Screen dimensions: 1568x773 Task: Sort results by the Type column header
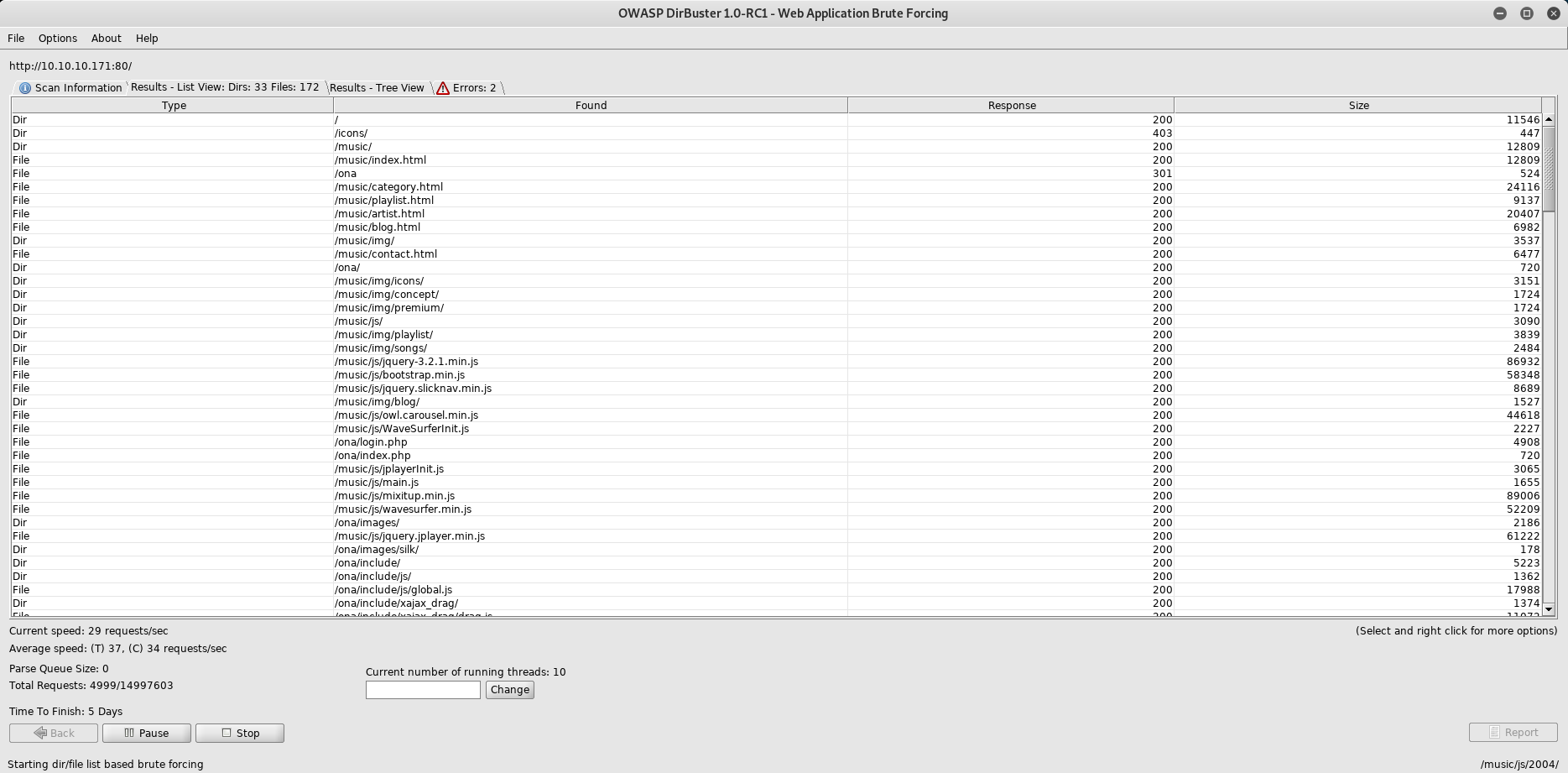pos(173,105)
